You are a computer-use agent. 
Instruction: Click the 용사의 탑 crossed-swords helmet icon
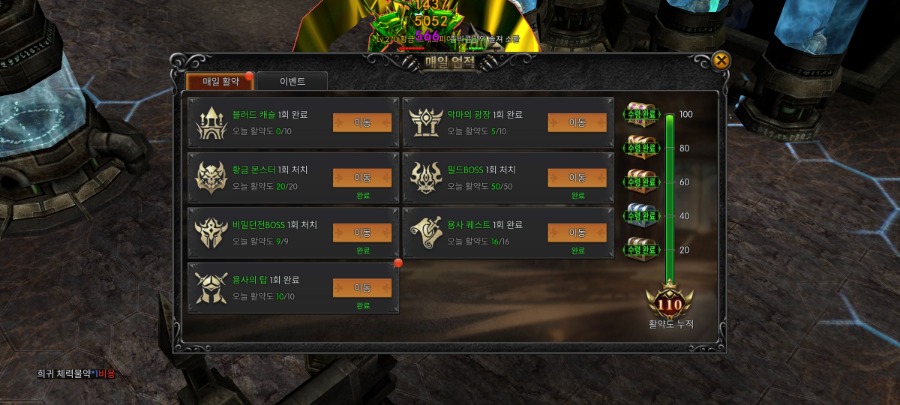[x=211, y=287]
